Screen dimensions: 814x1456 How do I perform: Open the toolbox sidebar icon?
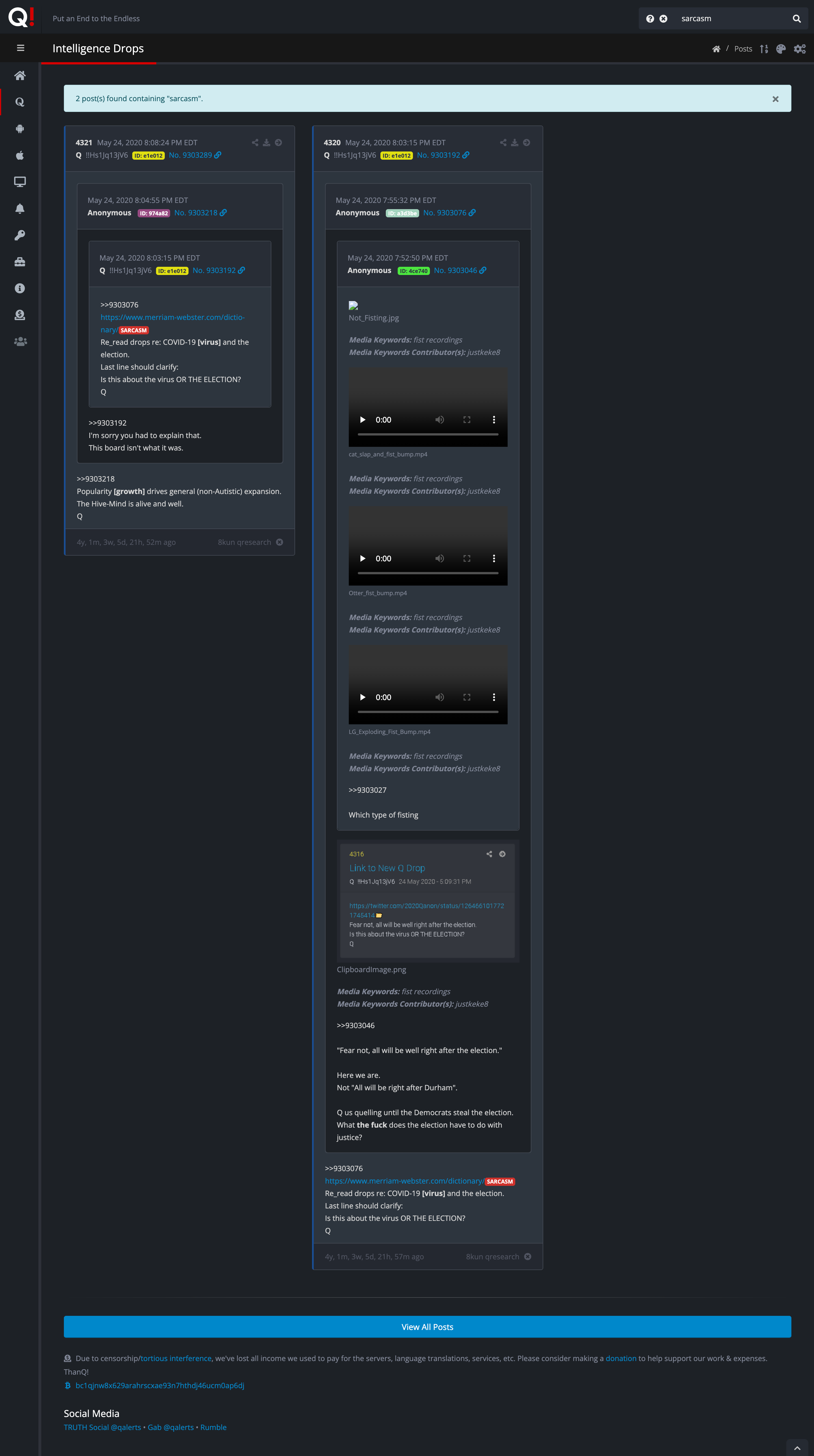(20, 262)
